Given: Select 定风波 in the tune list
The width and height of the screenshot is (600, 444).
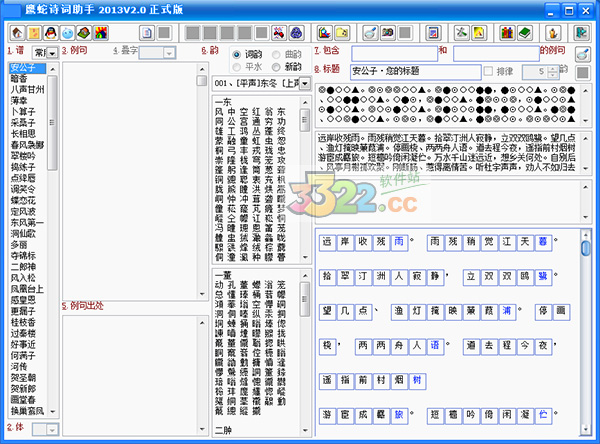Looking at the screenshot, I should pos(23,212).
